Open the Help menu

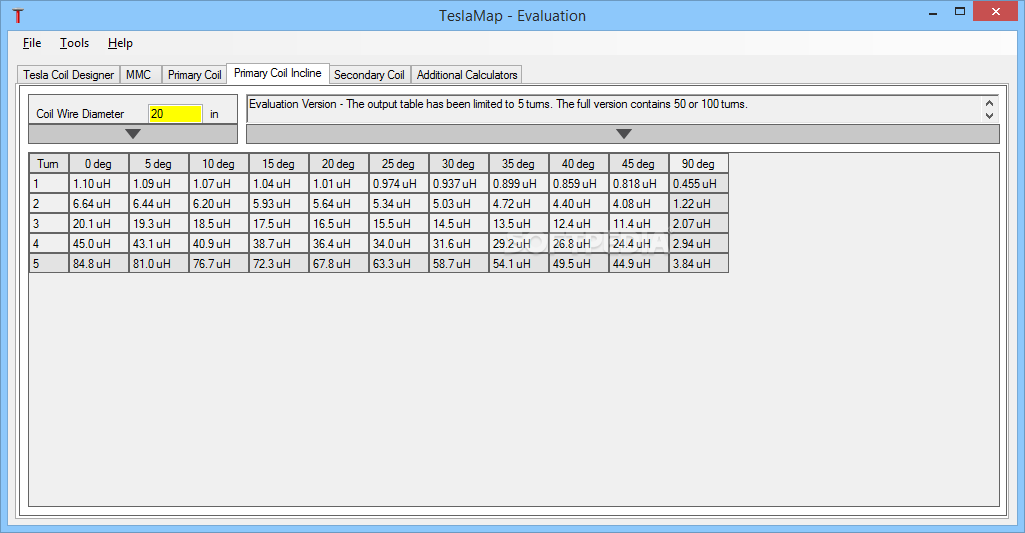(120, 43)
